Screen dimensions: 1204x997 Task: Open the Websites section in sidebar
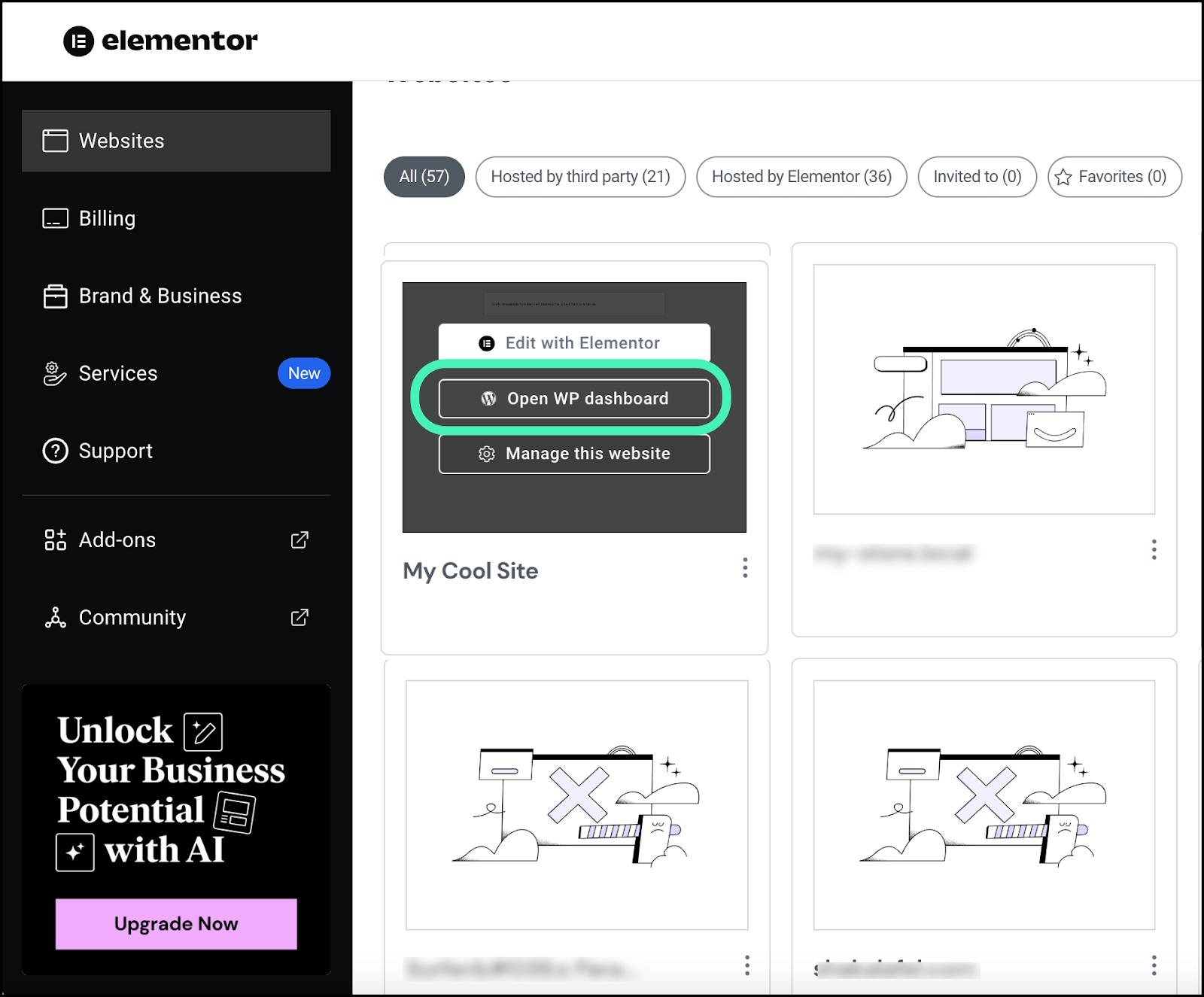tap(176, 141)
